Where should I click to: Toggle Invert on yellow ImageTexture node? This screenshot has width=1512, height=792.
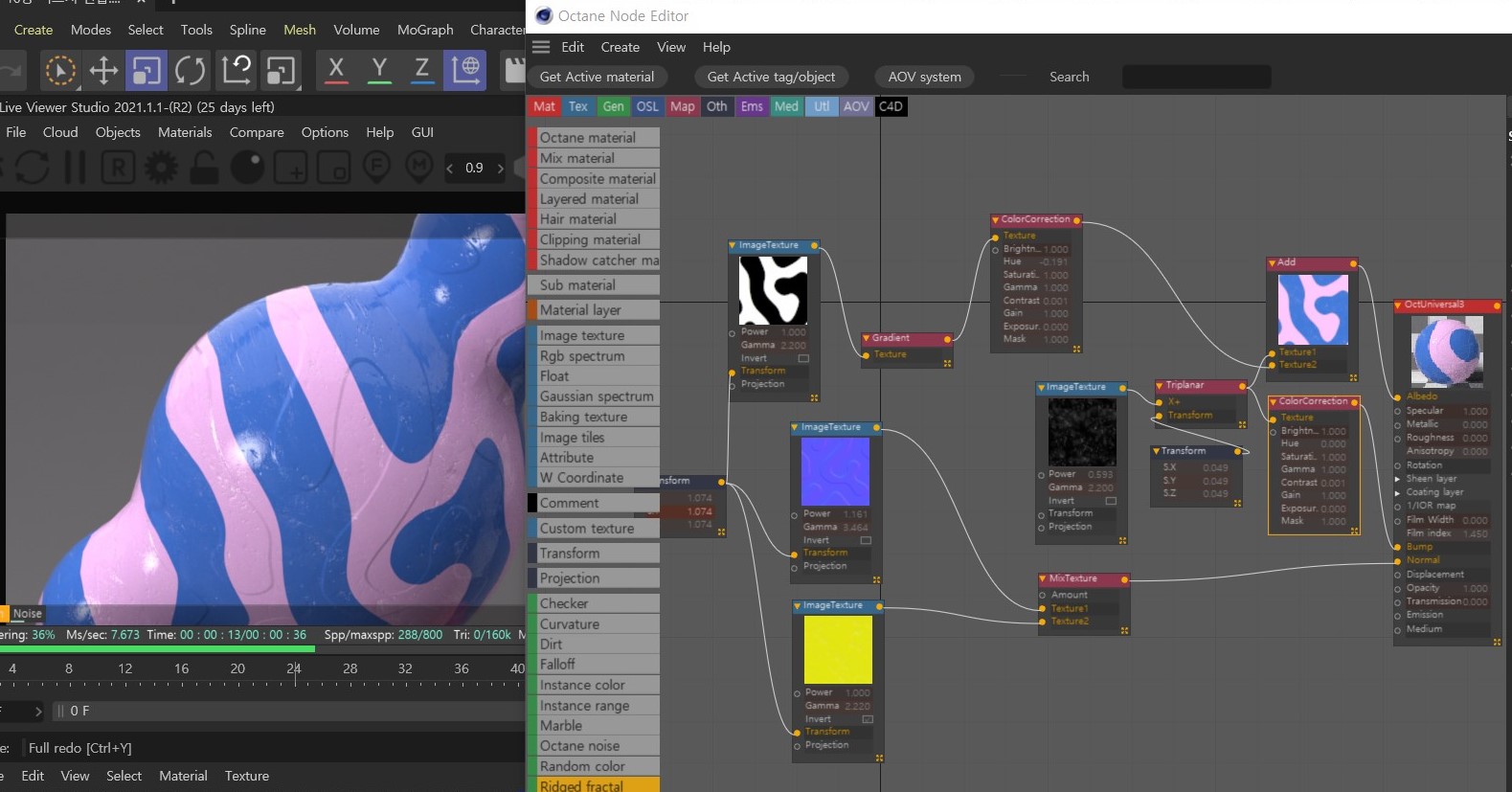point(868,719)
